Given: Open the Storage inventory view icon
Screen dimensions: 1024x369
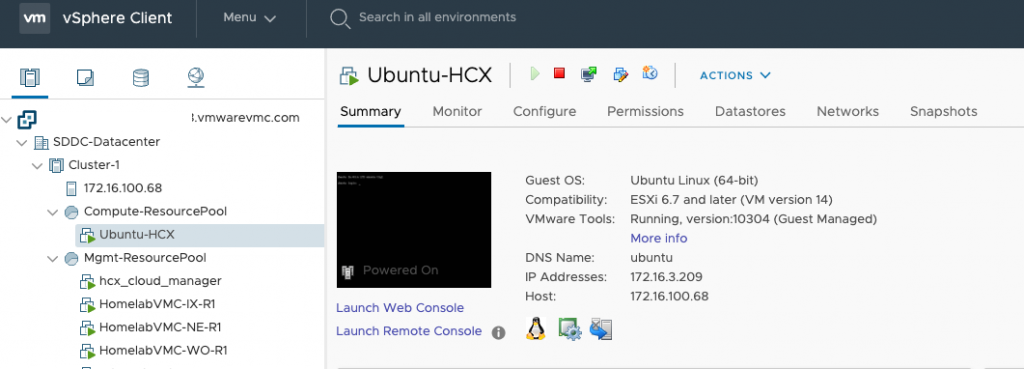Looking at the screenshot, I should point(140,78).
